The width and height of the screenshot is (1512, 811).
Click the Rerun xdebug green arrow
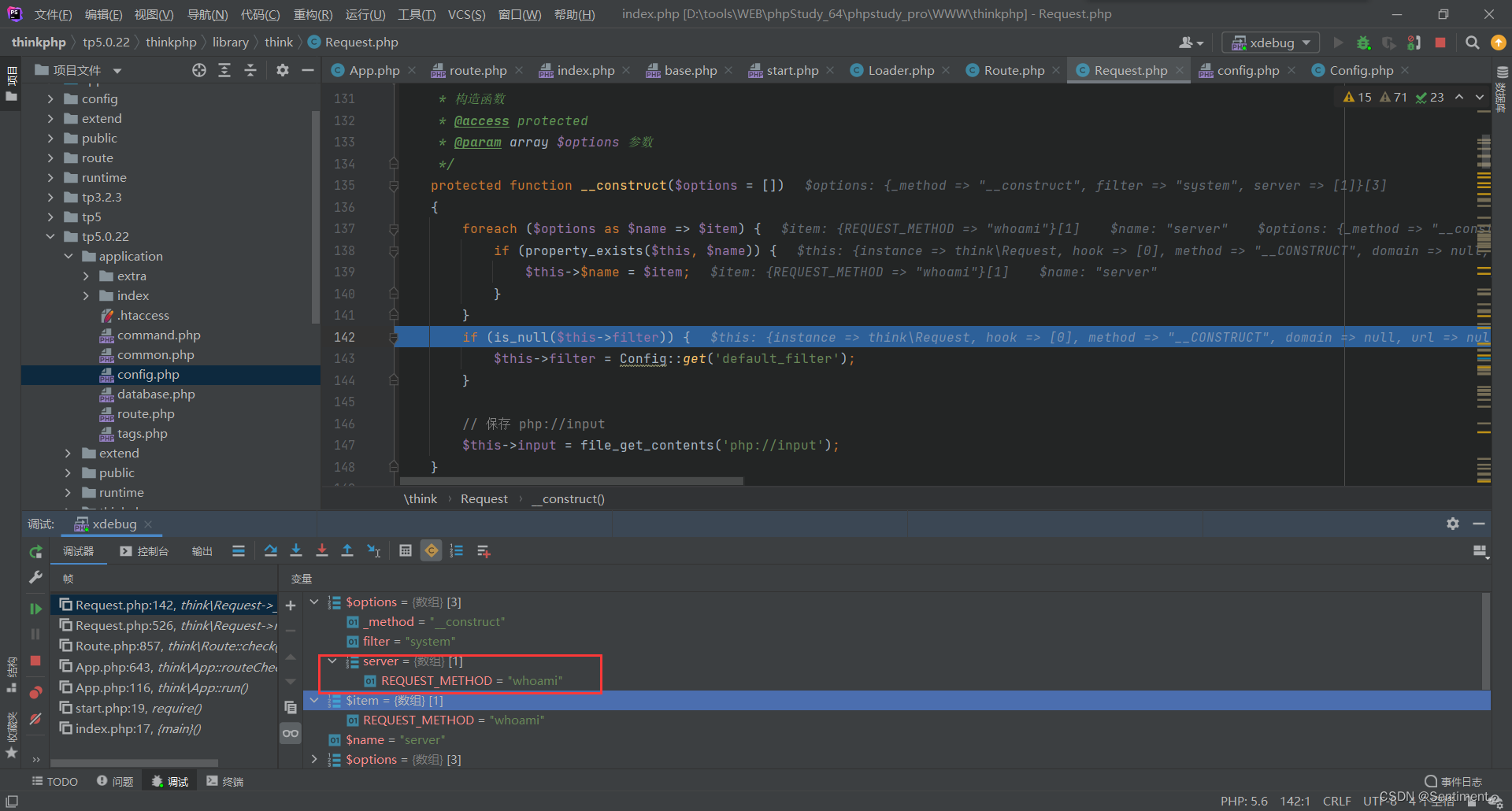click(35, 553)
